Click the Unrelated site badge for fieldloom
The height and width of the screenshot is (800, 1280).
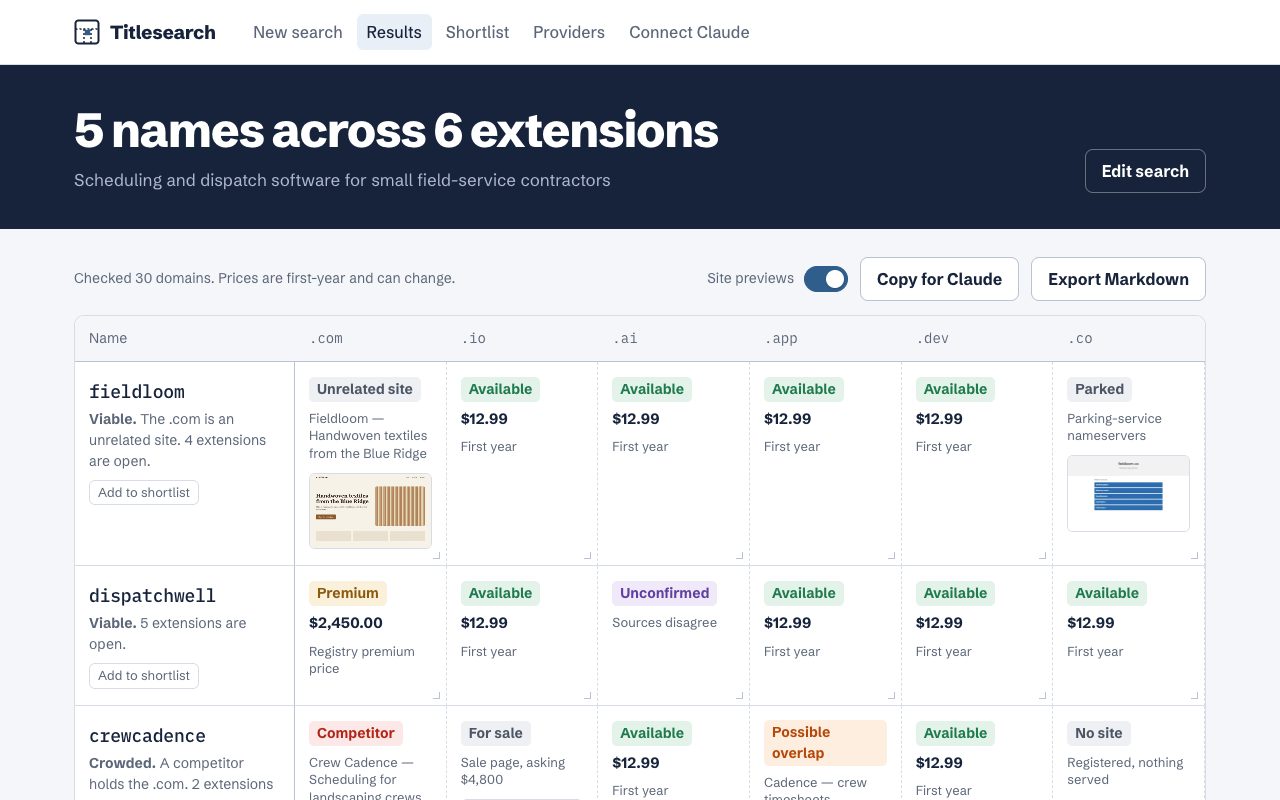(365, 389)
